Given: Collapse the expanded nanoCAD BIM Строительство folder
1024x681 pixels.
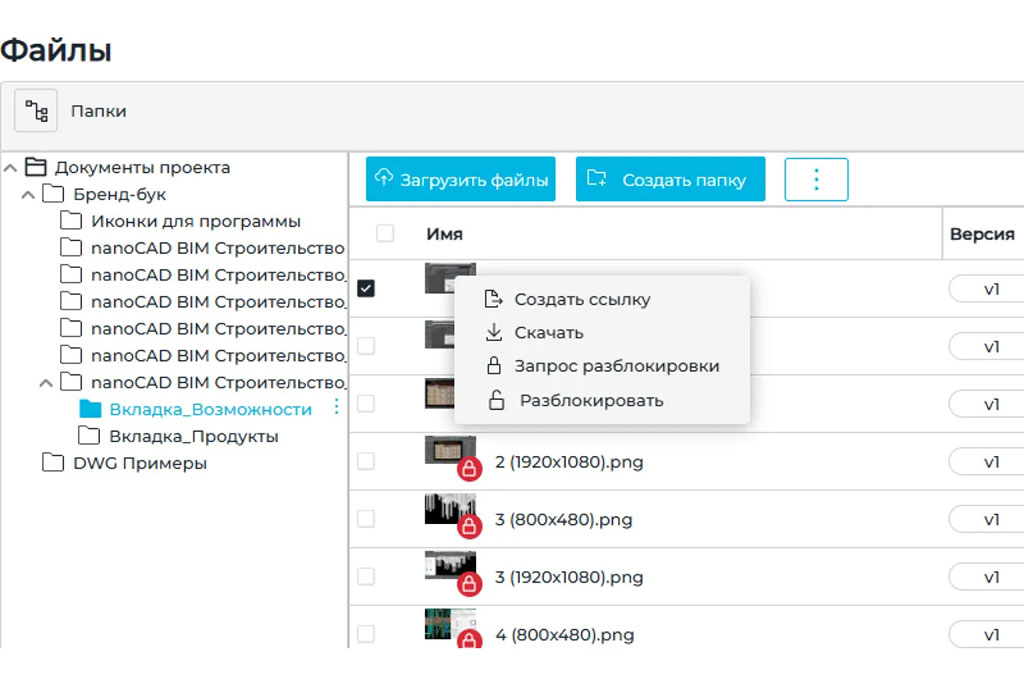Looking at the screenshot, I should click(x=45, y=382).
